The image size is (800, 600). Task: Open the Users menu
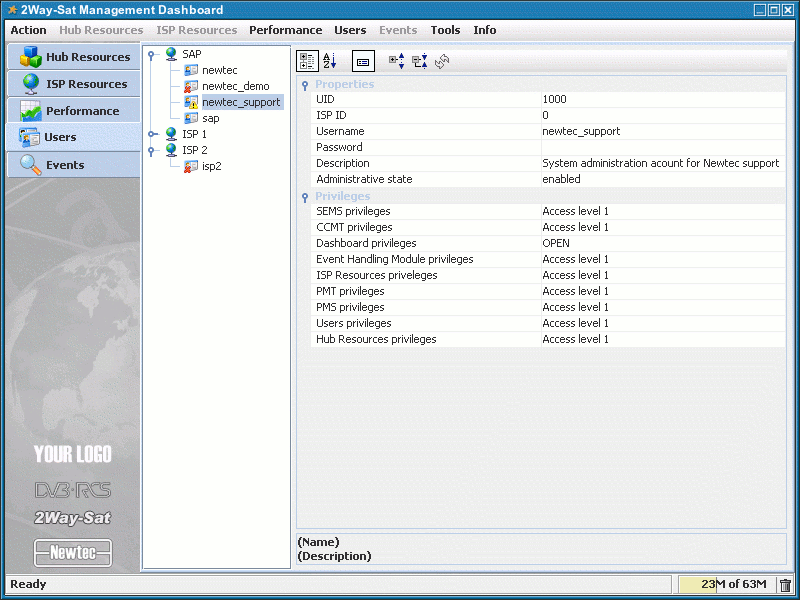point(350,30)
